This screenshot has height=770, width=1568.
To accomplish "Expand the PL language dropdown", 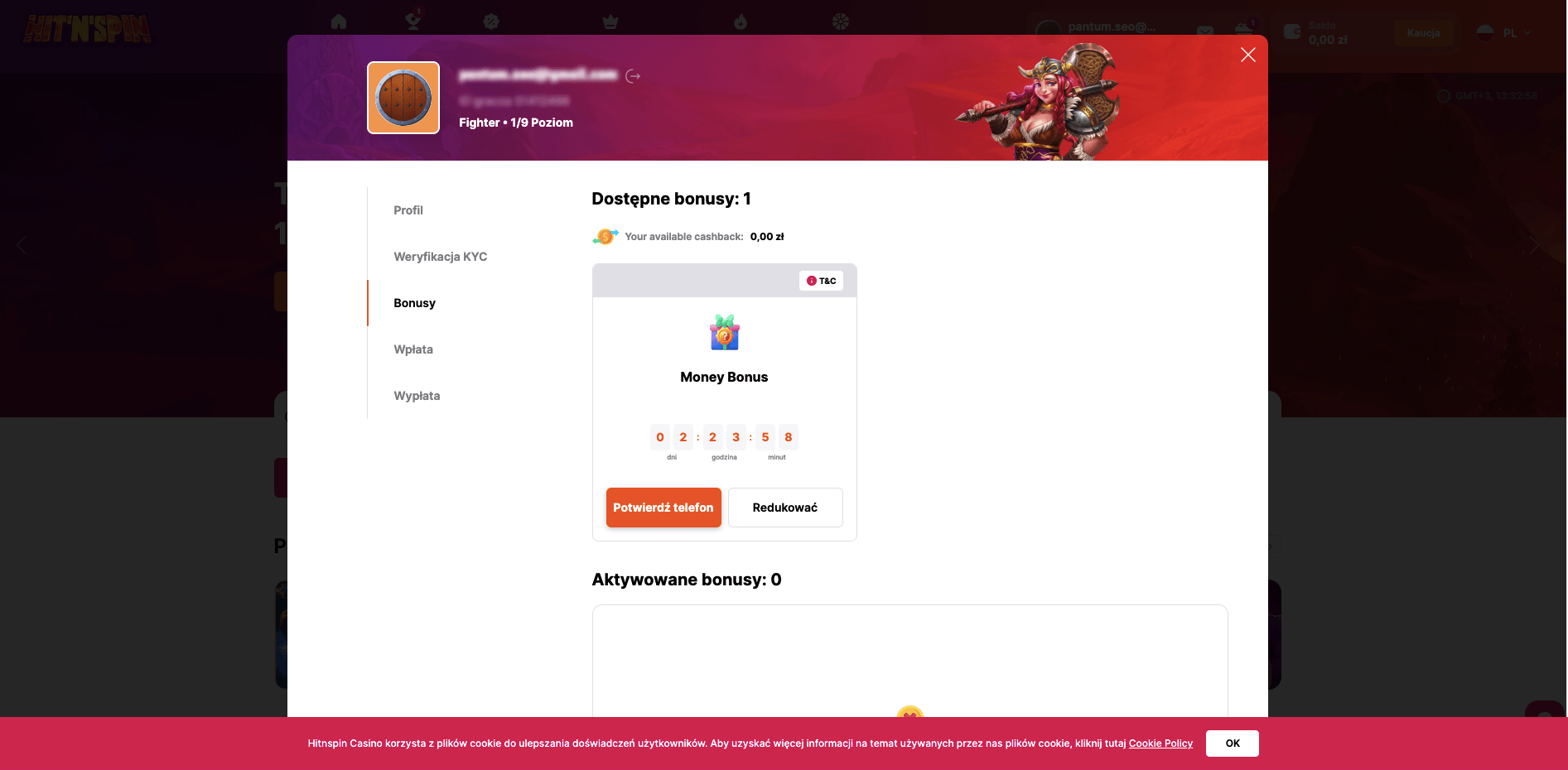I will coord(1503,33).
